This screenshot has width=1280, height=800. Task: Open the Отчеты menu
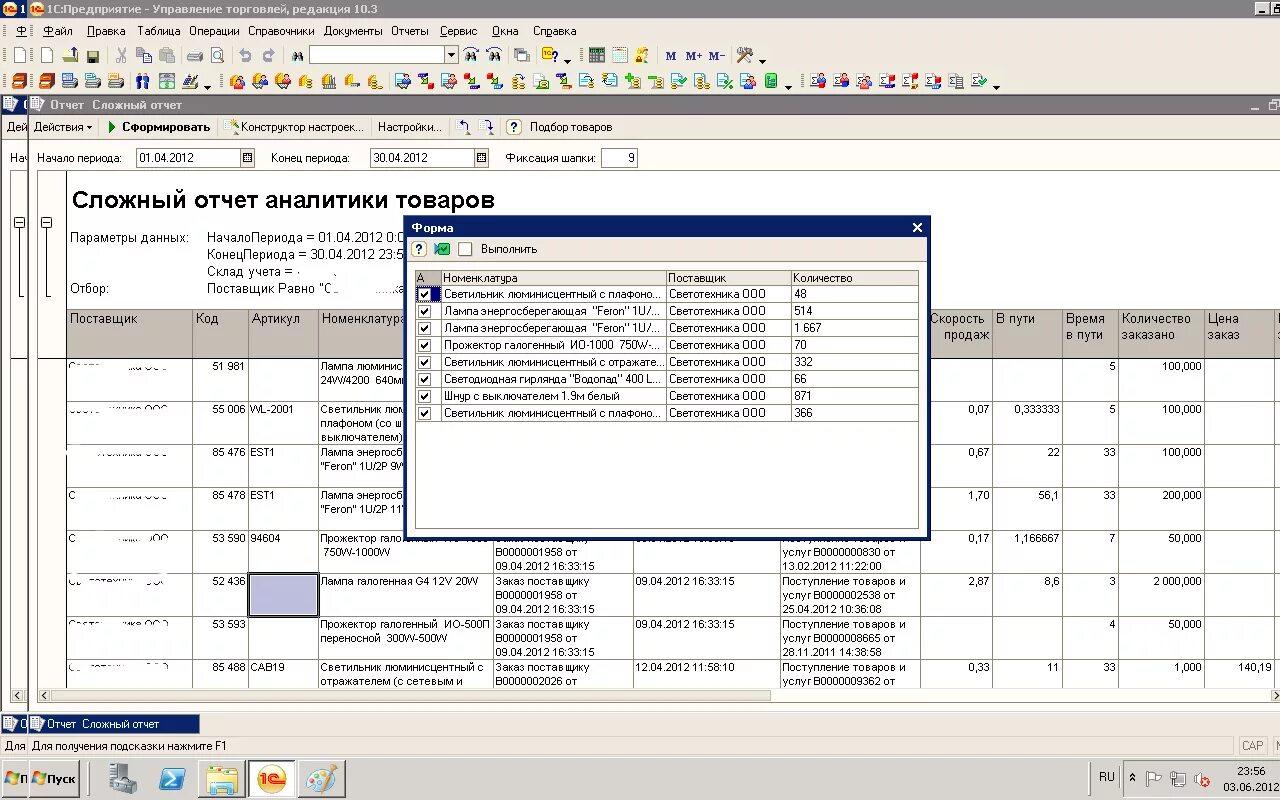410,31
